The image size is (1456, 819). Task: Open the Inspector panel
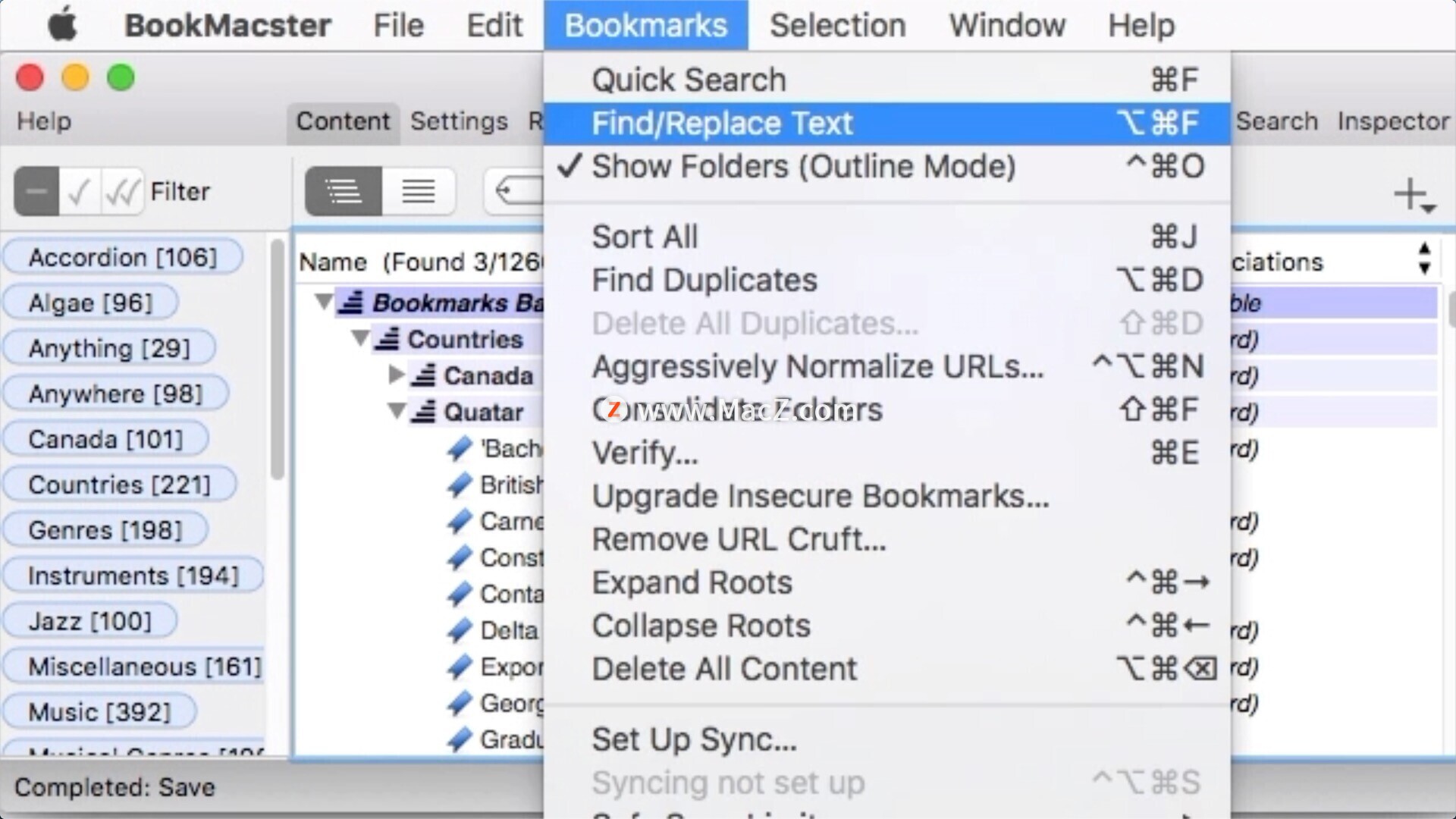point(1394,121)
